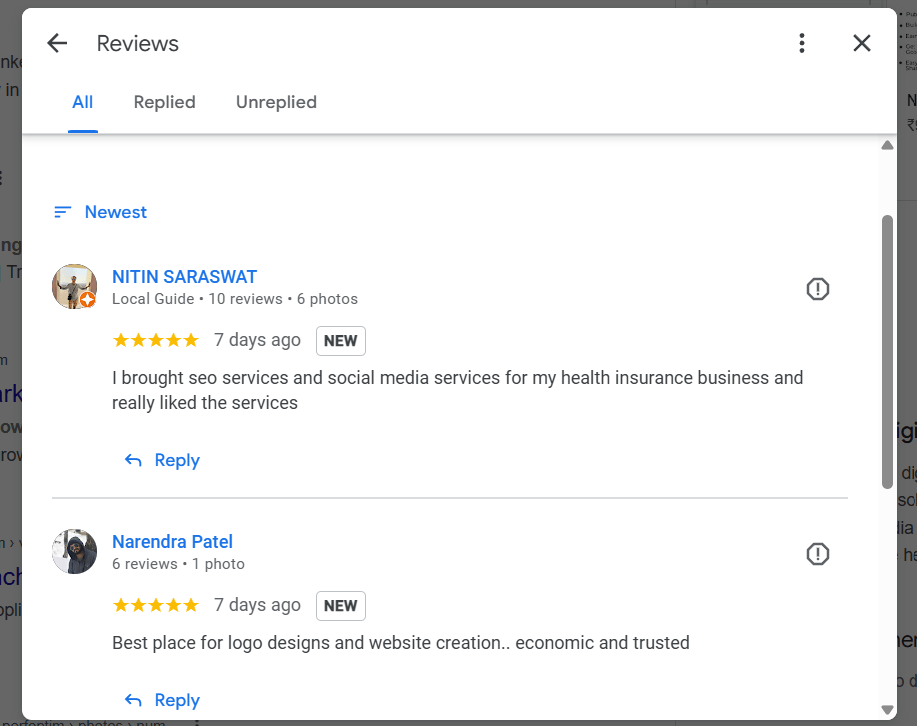
Task: Show the Unreplied reviews tab
Action: pos(276,102)
